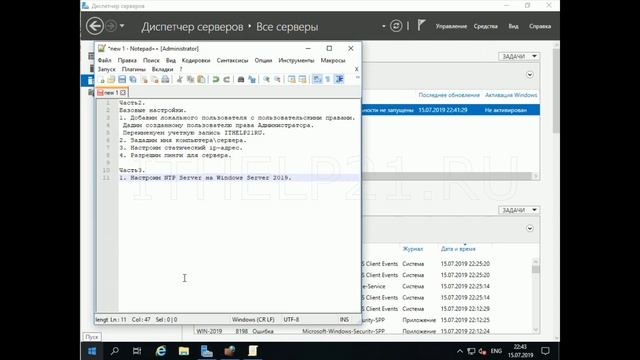Paste using the clipboard toolbar icon
This screenshot has height=360, width=640.
[x=201, y=79]
